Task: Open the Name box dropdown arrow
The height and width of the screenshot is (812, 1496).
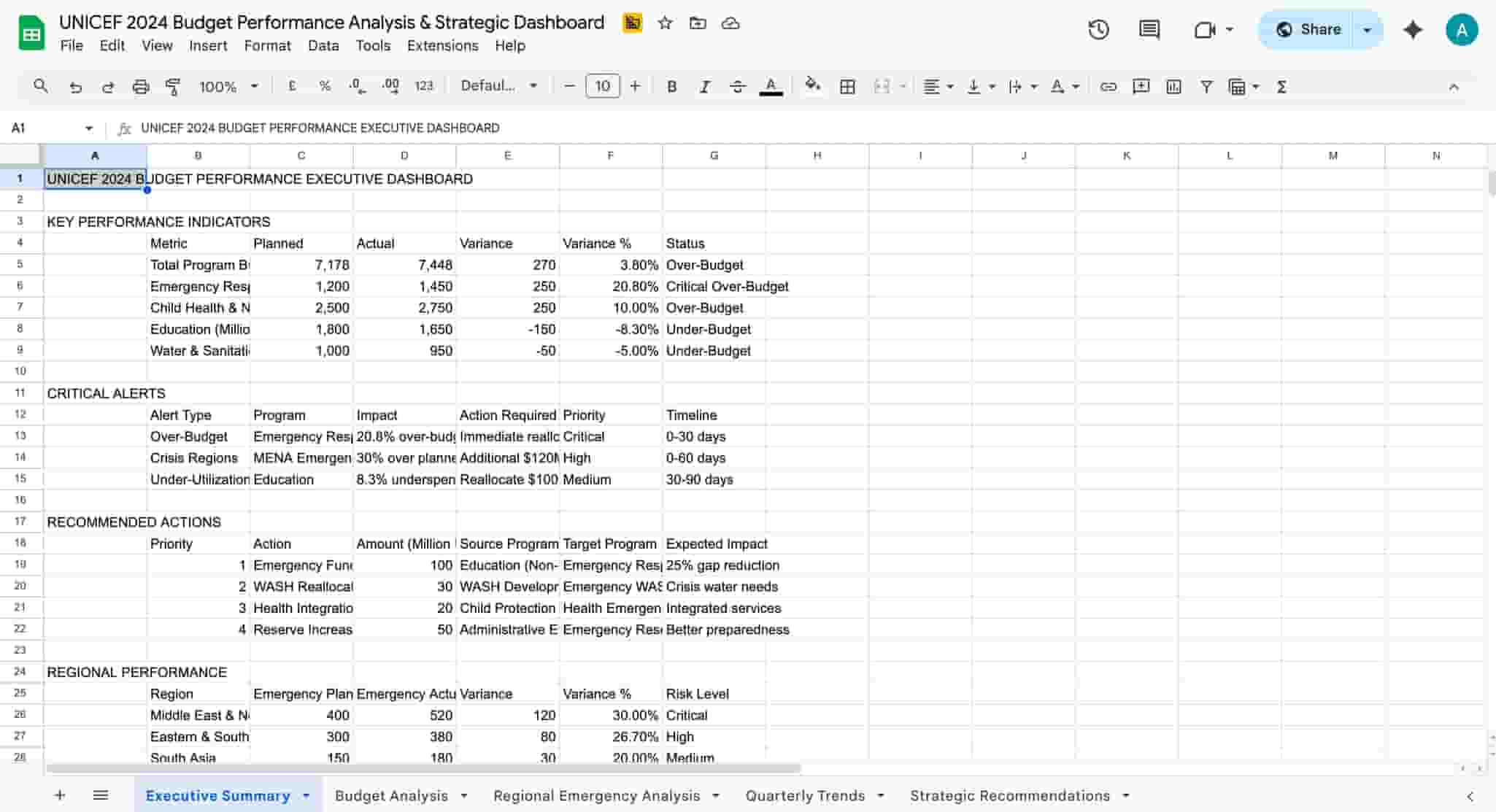Action: [89, 128]
